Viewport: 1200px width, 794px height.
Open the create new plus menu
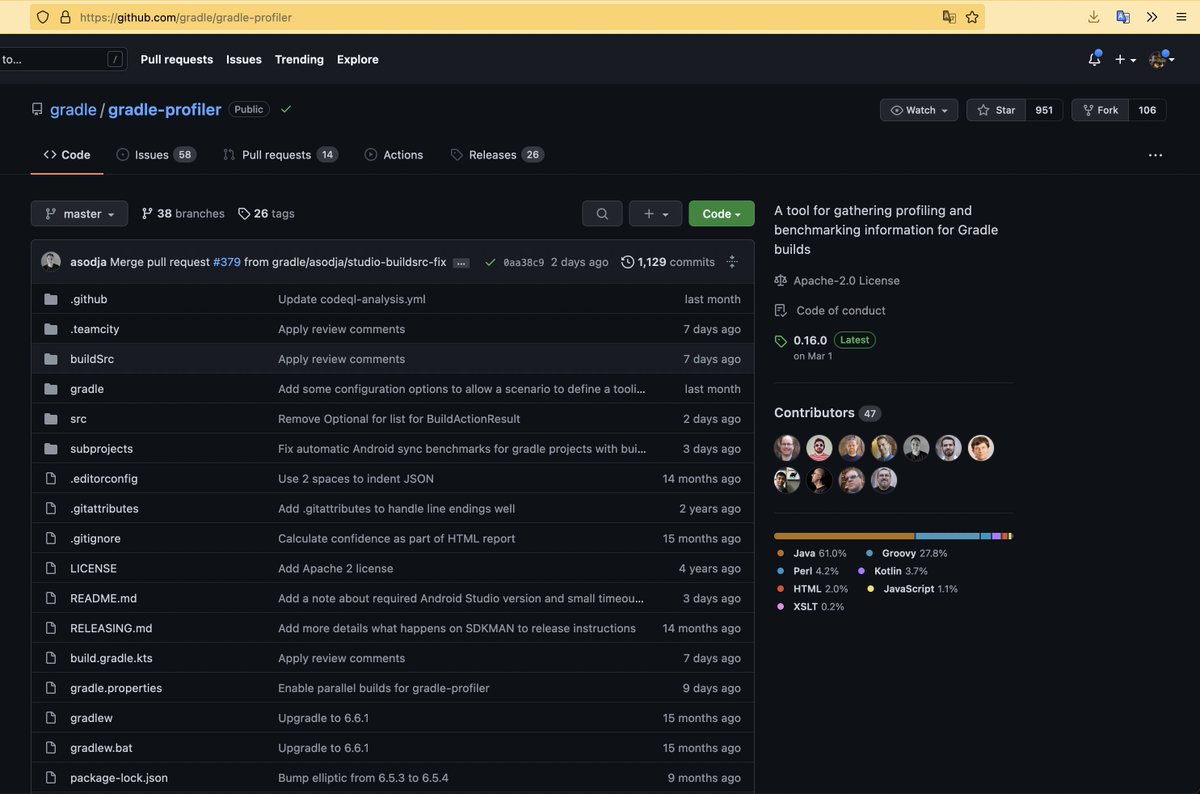click(x=1125, y=60)
